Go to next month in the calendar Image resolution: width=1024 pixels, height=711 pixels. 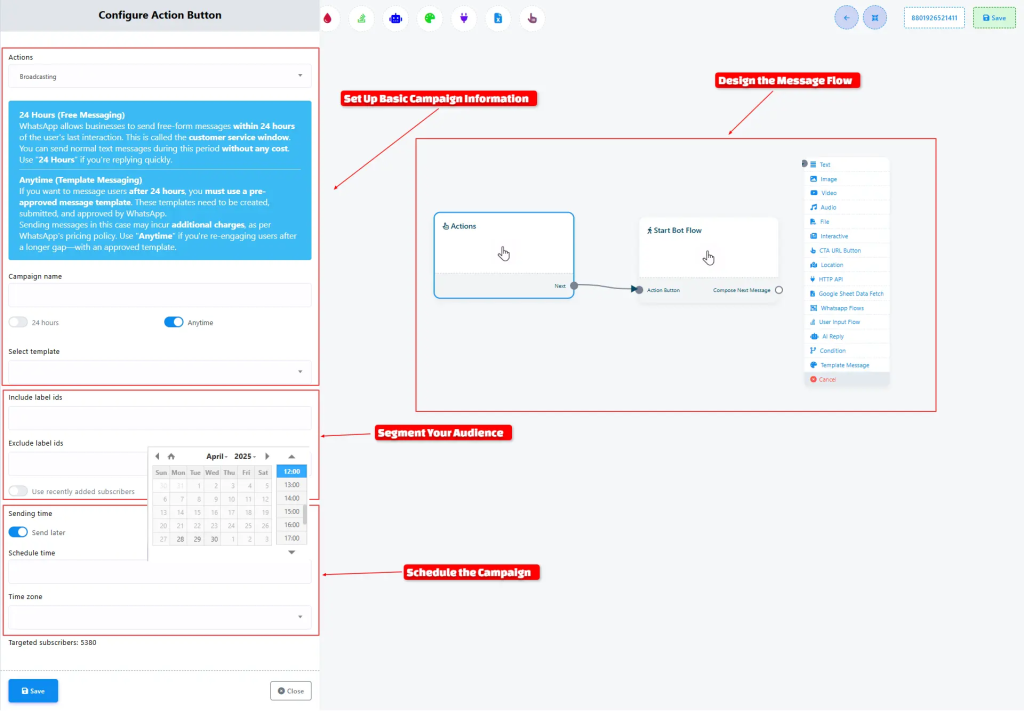(x=267, y=456)
